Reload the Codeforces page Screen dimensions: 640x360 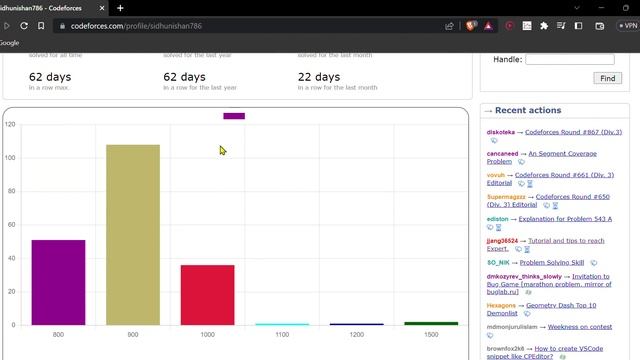tap(24, 26)
